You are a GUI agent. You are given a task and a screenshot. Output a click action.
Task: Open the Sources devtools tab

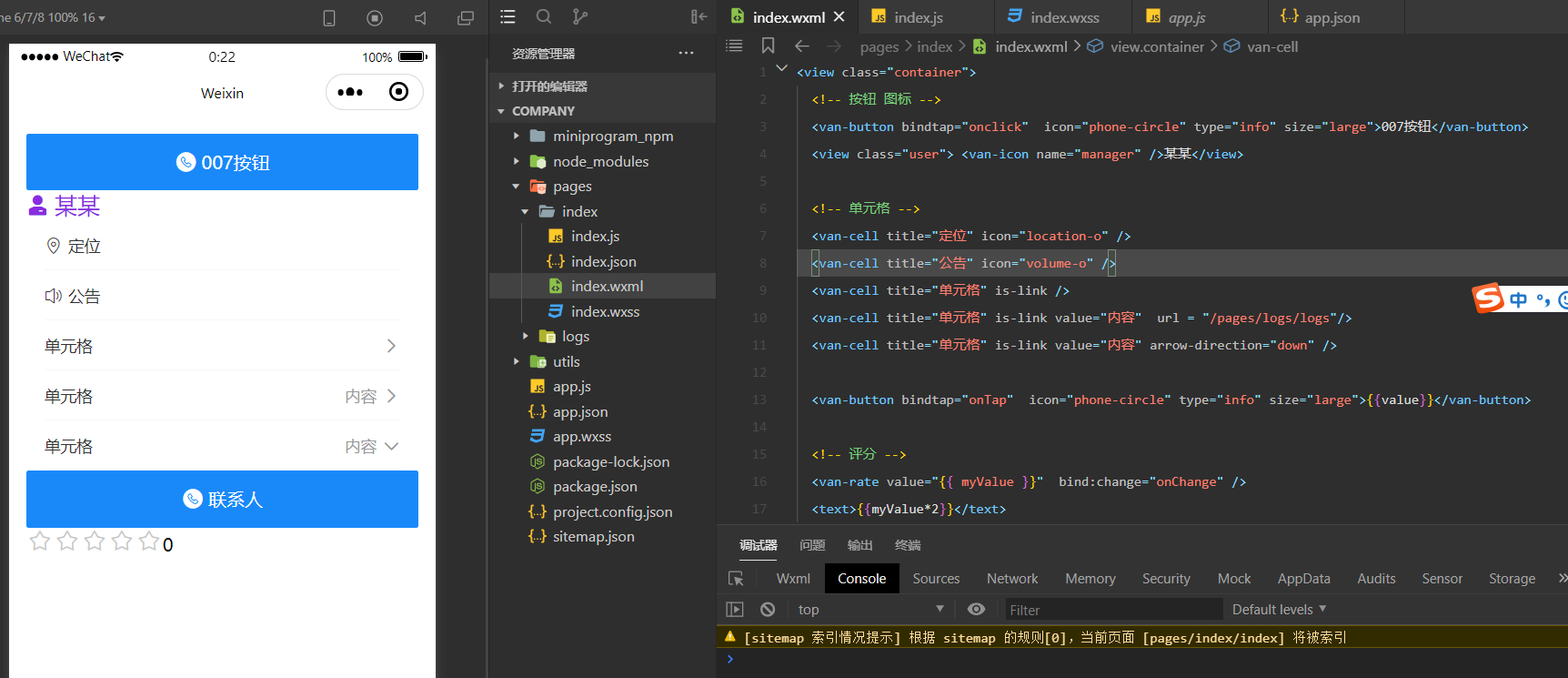pyautogui.click(x=936, y=579)
